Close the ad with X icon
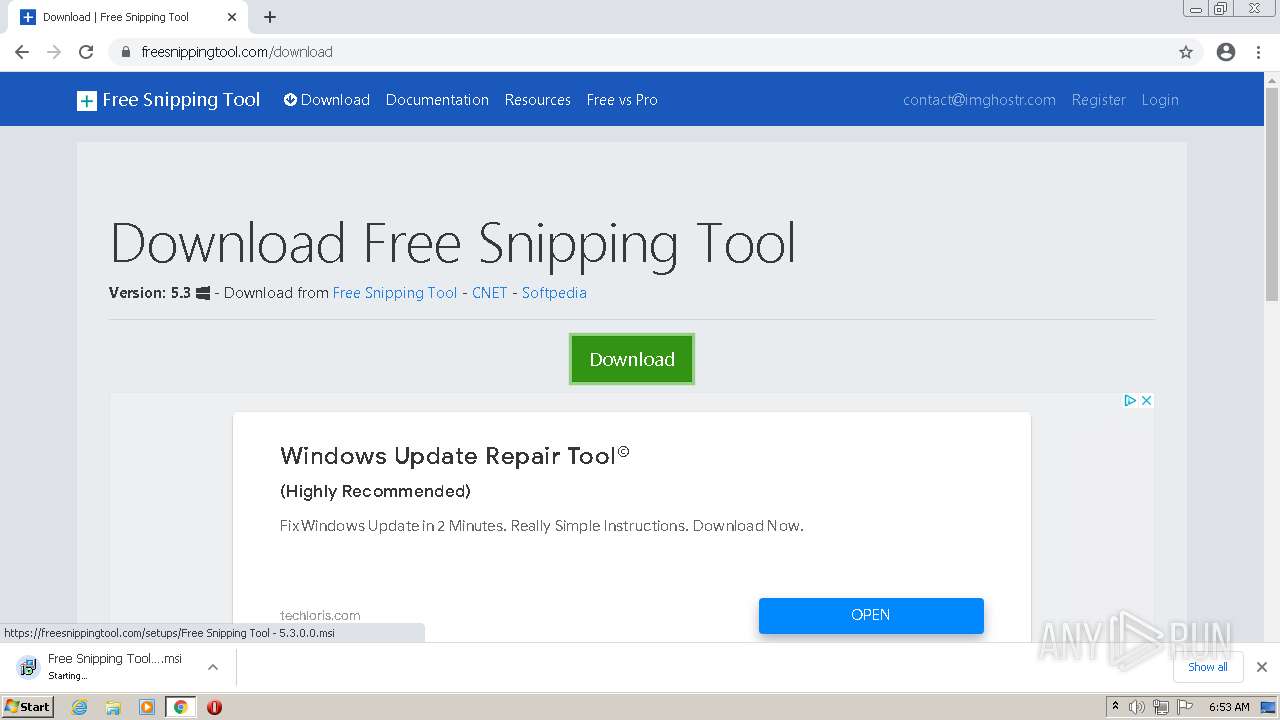The image size is (1280, 720). (x=1146, y=400)
